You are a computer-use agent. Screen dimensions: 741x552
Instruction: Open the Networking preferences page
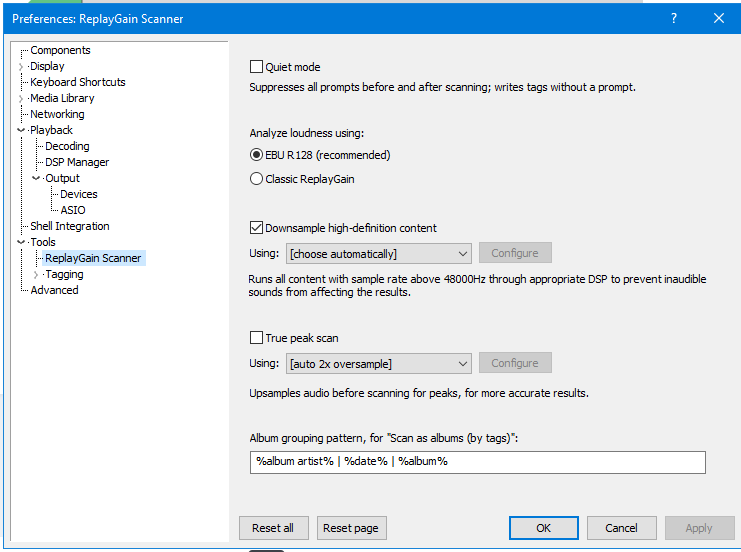[x=57, y=114]
